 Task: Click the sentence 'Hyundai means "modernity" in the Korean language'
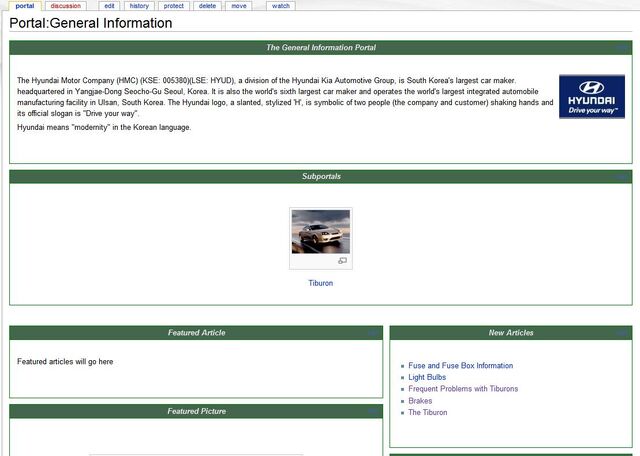tap(104, 127)
